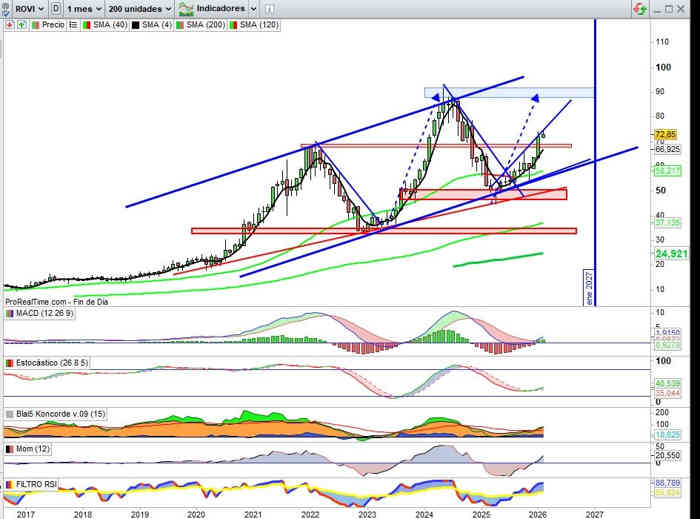Open the ROVI ticker symbol dropdown
Screen dimensions: 700x519
click(x=22, y=7)
